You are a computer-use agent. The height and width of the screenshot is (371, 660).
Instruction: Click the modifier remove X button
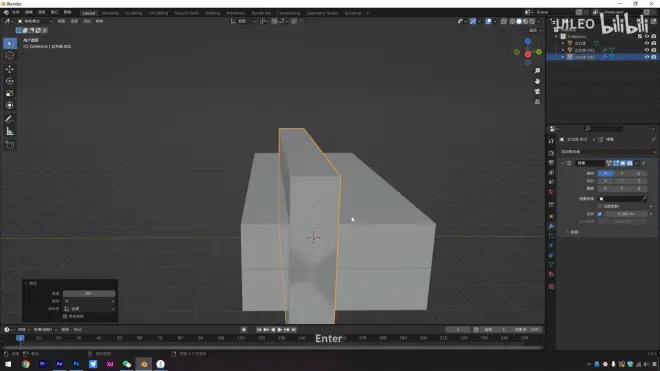[x=644, y=163]
